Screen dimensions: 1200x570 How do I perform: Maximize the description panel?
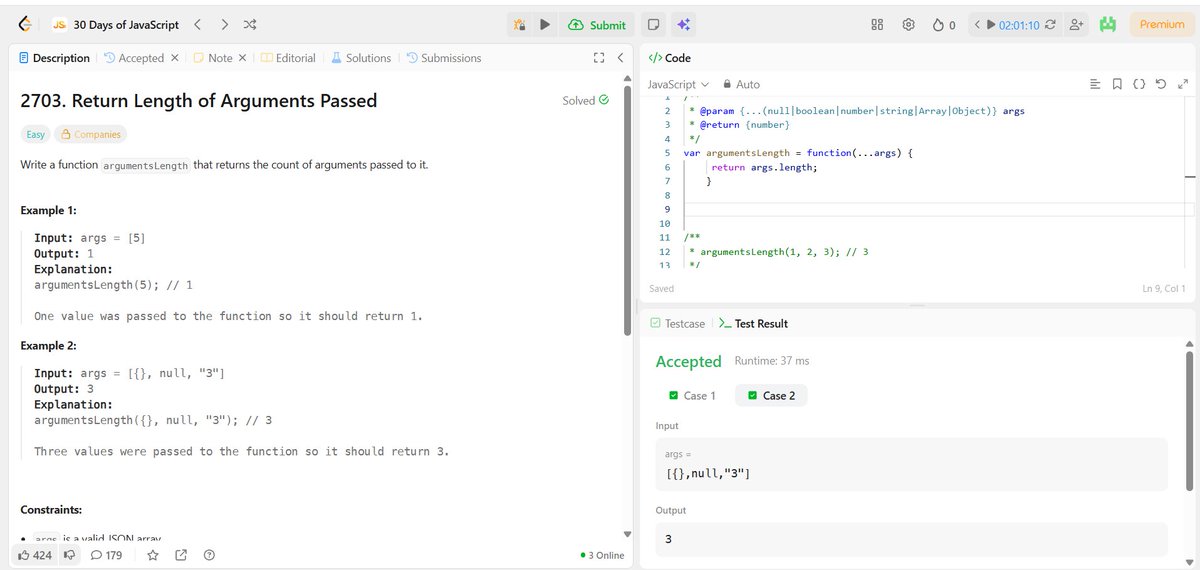(599, 58)
